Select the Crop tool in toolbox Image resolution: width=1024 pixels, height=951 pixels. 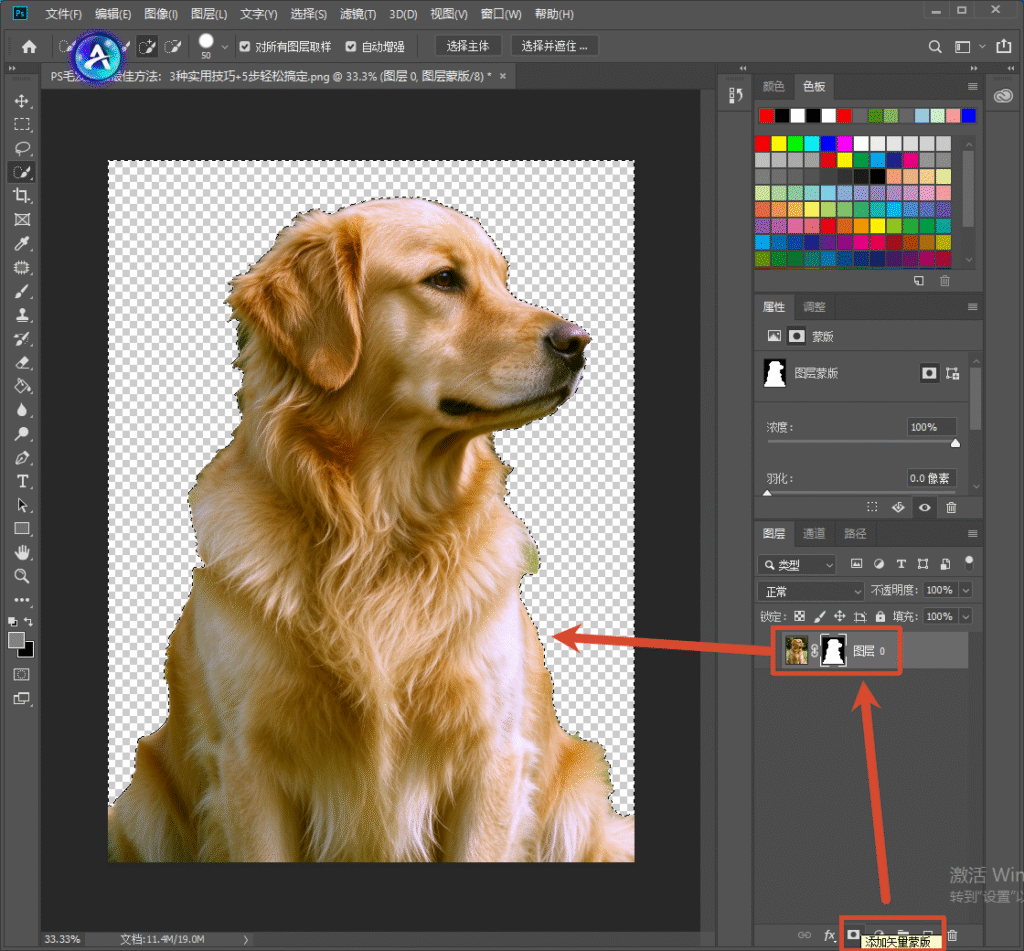click(22, 196)
